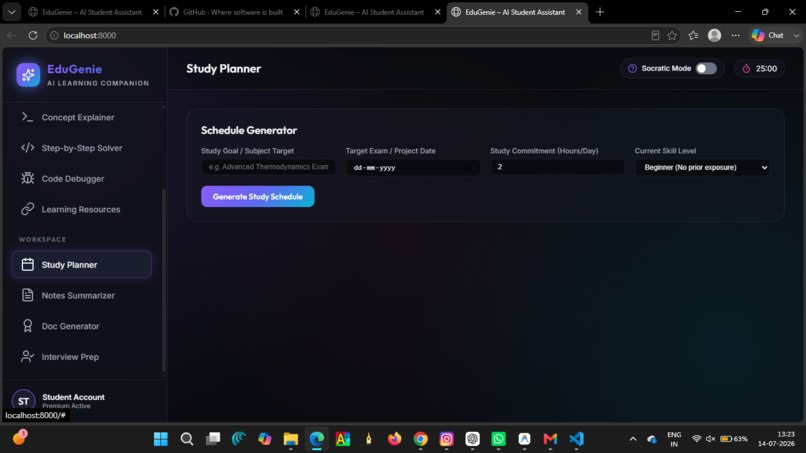Click the muted volume tray icon
The height and width of the screenshot is (453, 806).
tap(711, 439)
